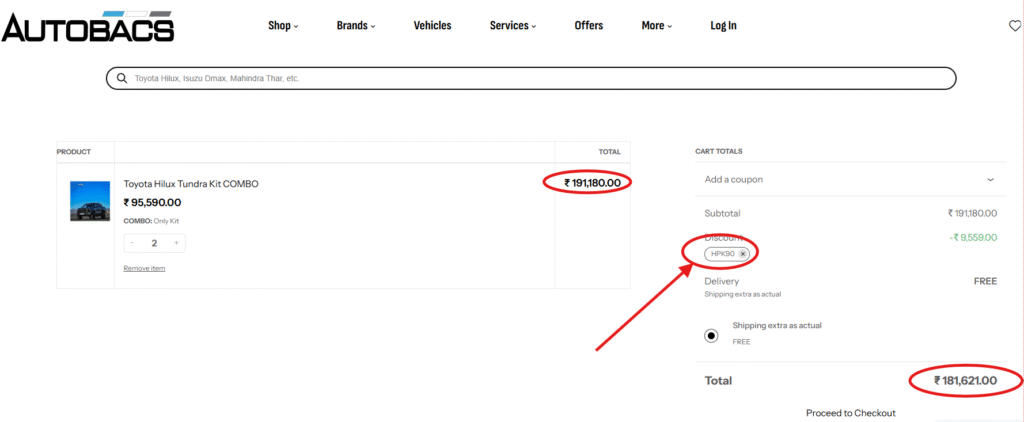Open the Services dropdown menu

(513, 25)
